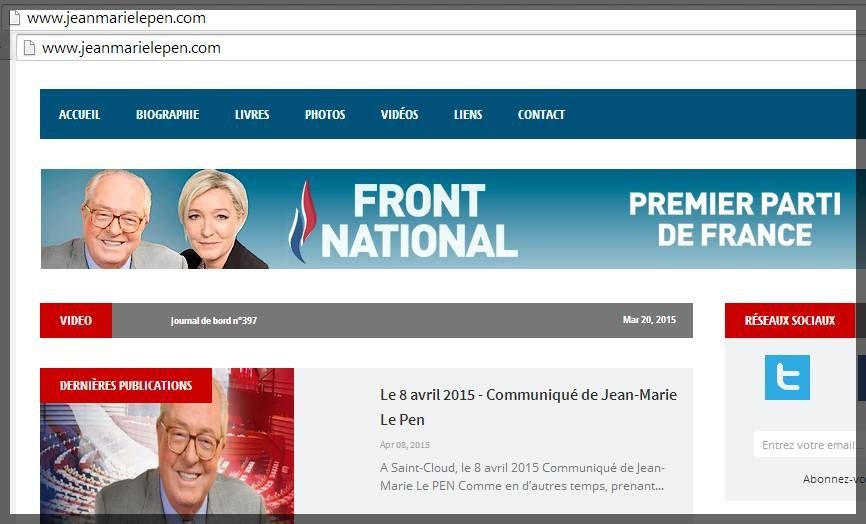Viewport: 866px width, 524px height.
Task: Open the 8 avril 2015 Communiqué article title
Action: (x=528, y=407)
